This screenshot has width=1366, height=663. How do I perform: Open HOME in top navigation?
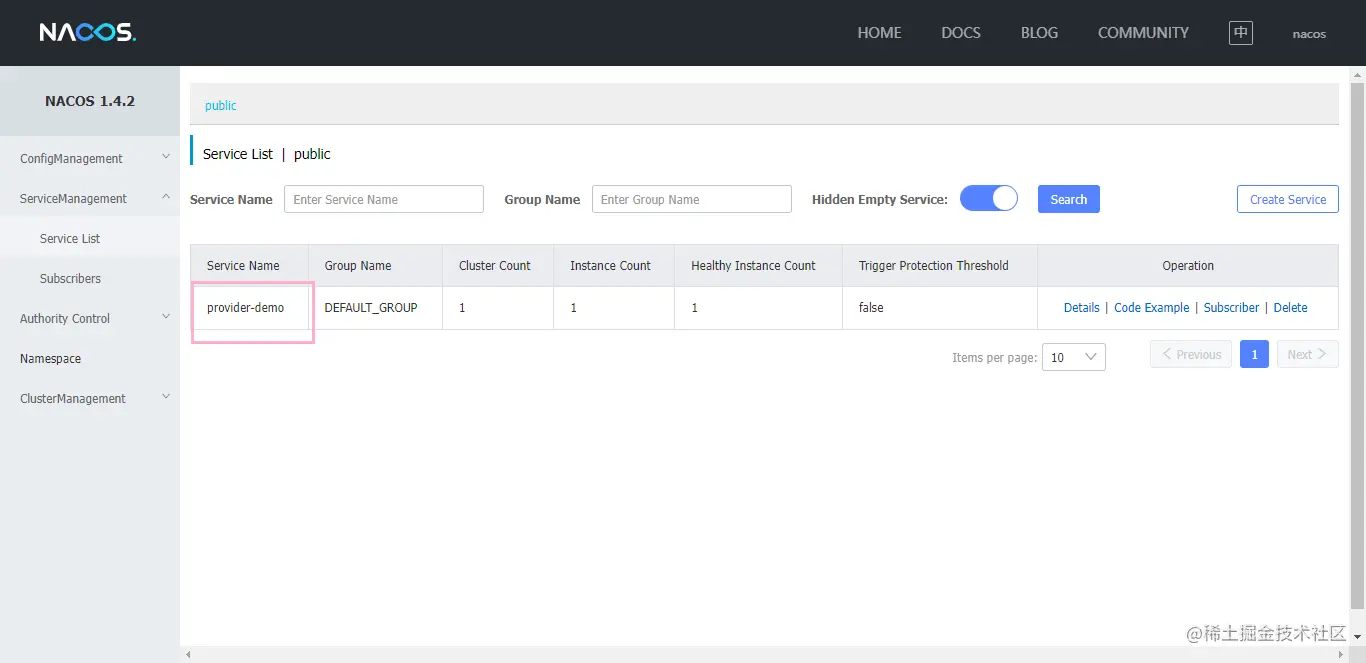click(879, 33)
